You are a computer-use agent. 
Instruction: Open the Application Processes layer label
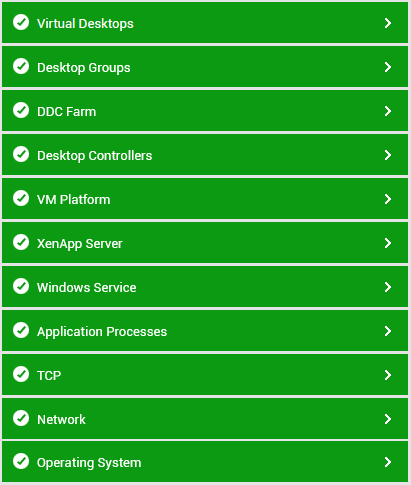[x=102, y=332]
